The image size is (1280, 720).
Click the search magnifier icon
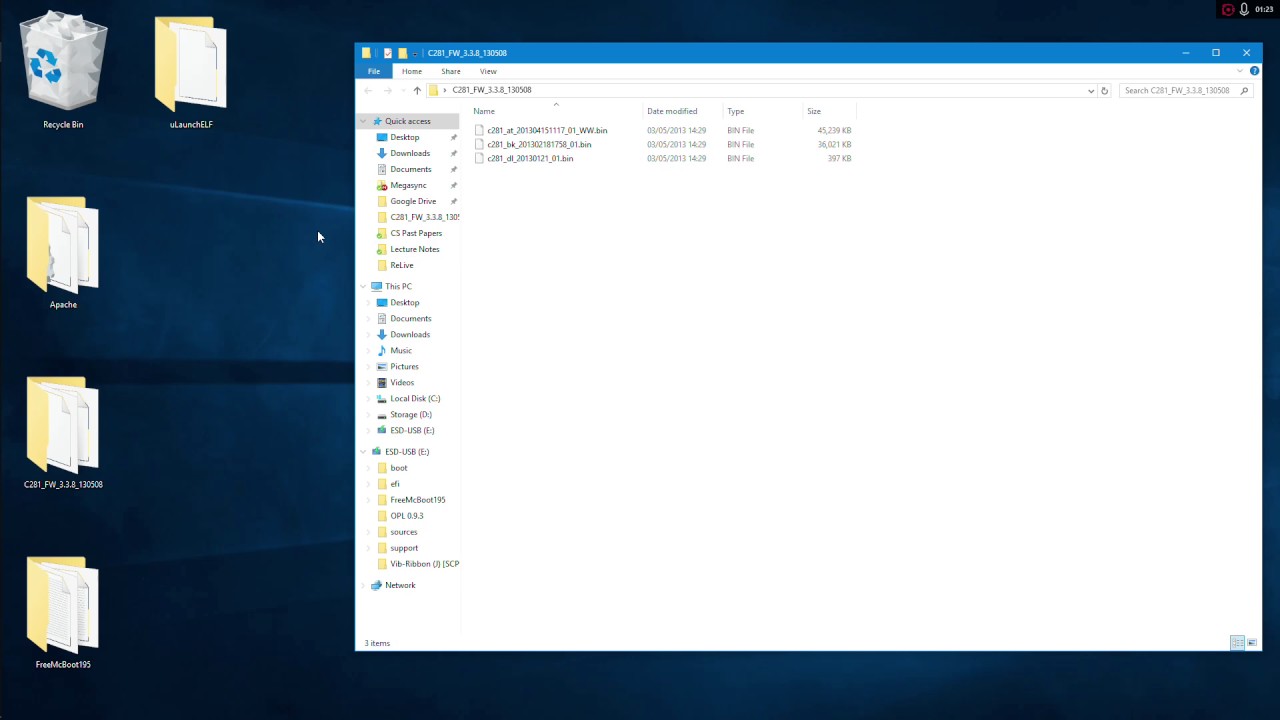coord(1245,90)
